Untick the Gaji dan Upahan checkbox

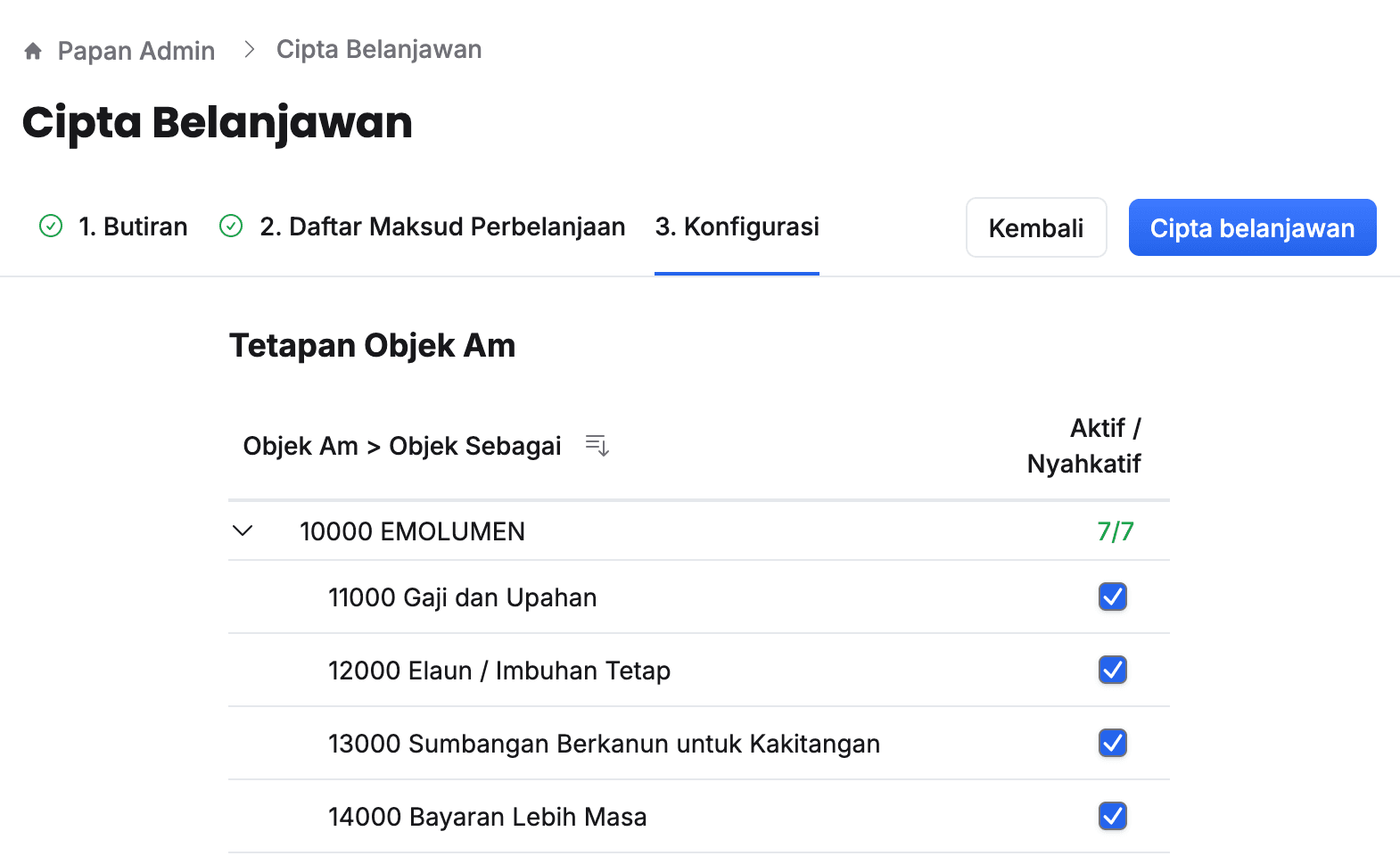pyautogui.click(x=1112, y=597)
